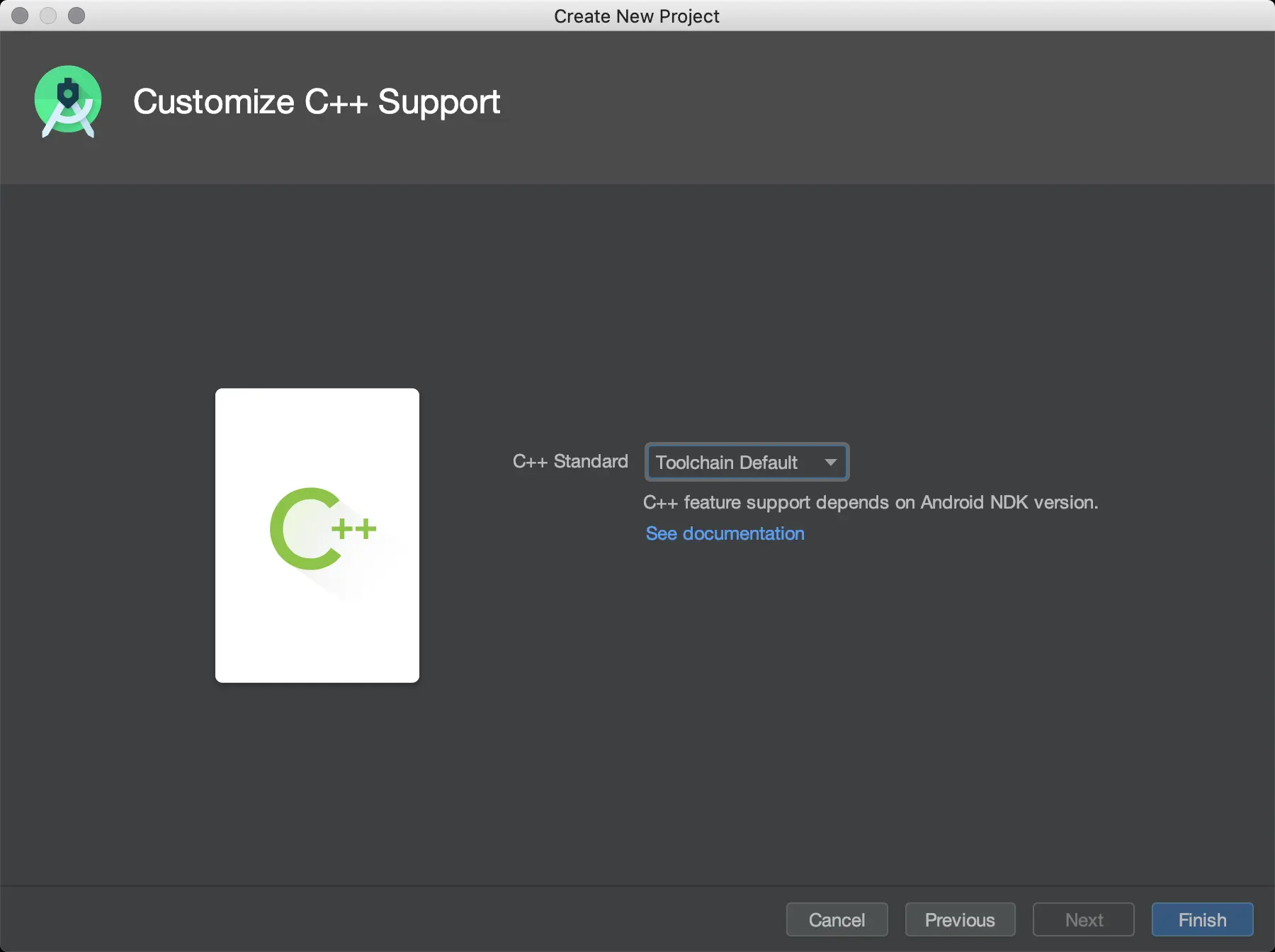Click the NDK version notice text
This screenshot has height=952, width=1275.
point(870,502)
